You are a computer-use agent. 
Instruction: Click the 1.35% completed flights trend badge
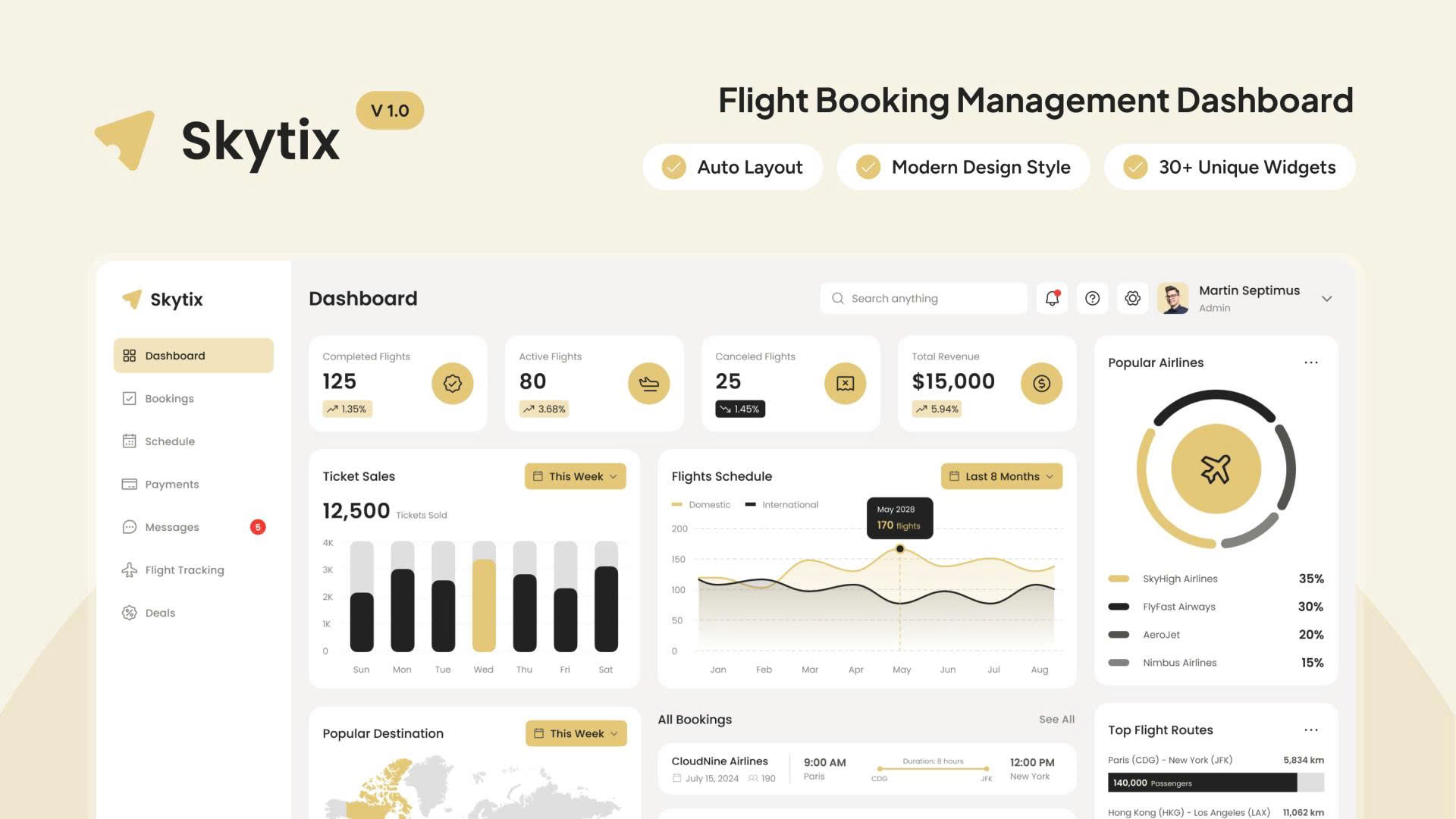(347, 409)
